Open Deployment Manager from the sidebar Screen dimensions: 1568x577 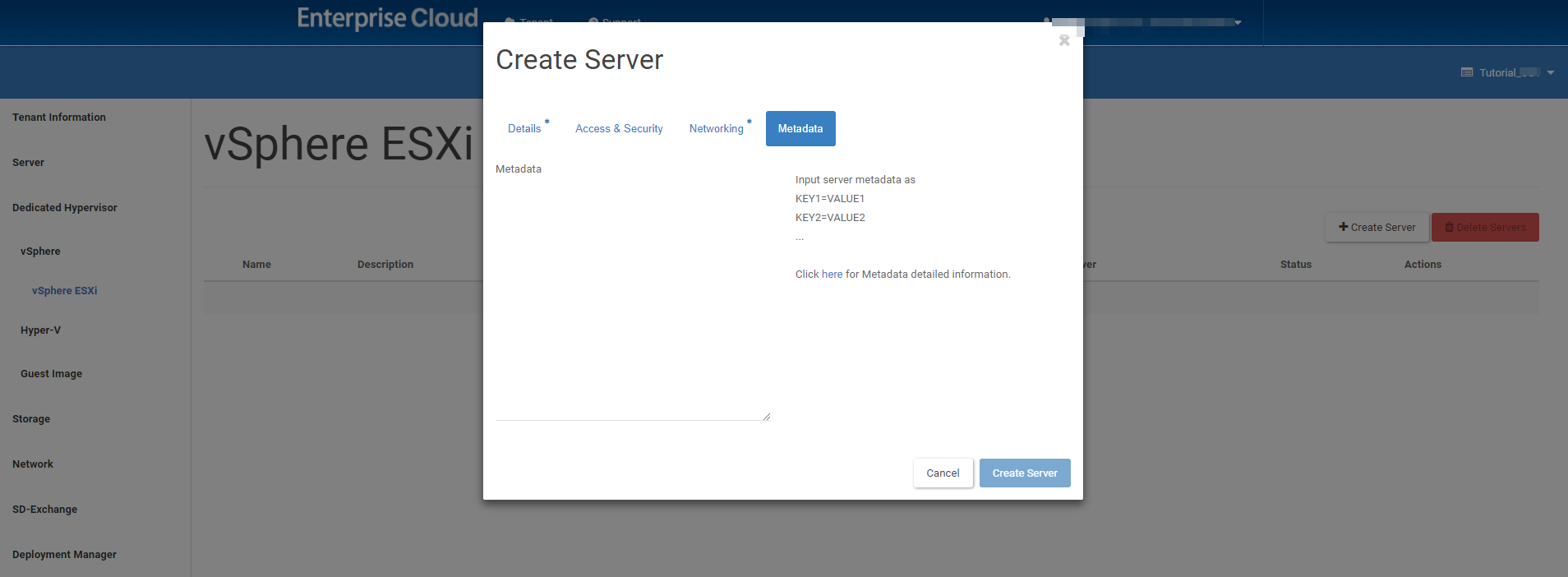click(x=65, y=555)
